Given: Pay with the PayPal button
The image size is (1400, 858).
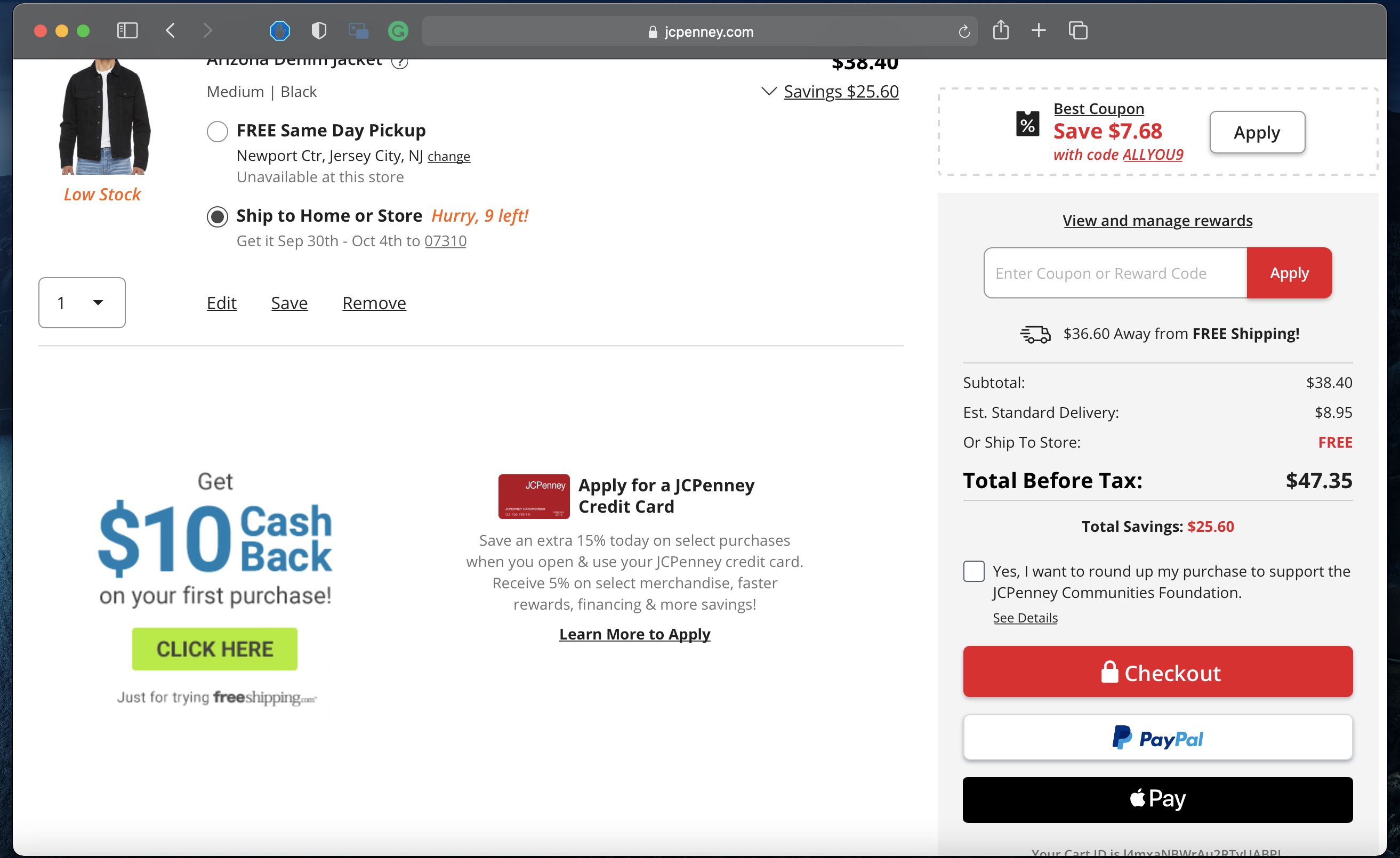Looking at the screenshot, I should (1157, 738).
